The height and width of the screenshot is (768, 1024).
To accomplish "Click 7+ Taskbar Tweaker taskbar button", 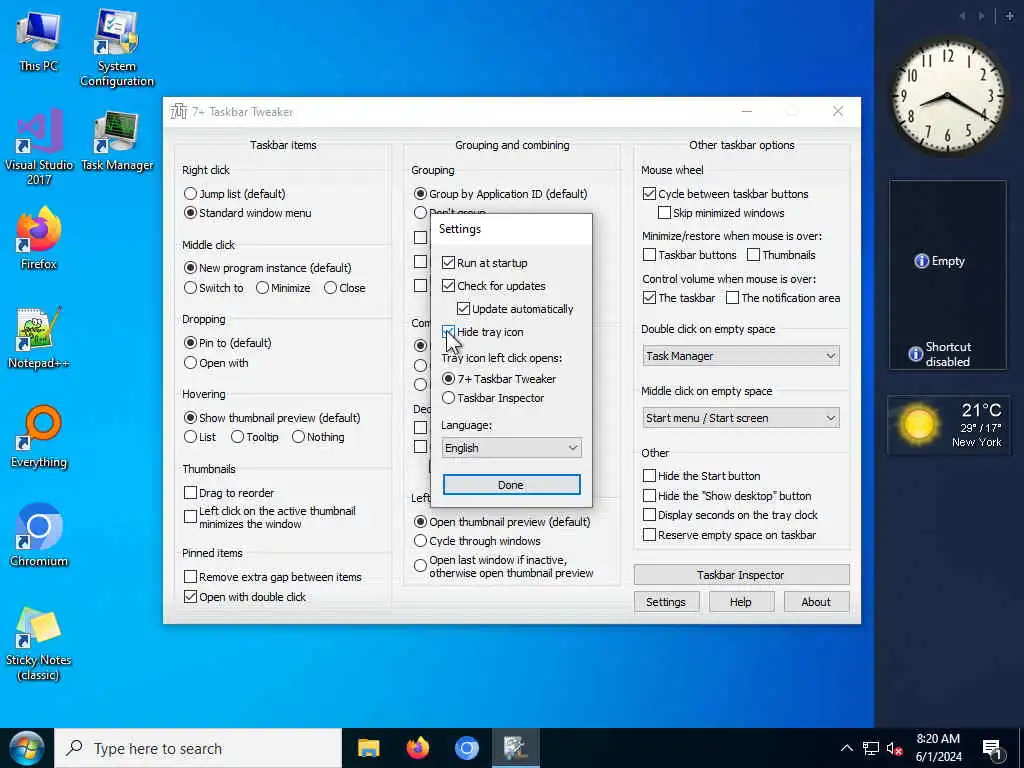I will point(515,748).
